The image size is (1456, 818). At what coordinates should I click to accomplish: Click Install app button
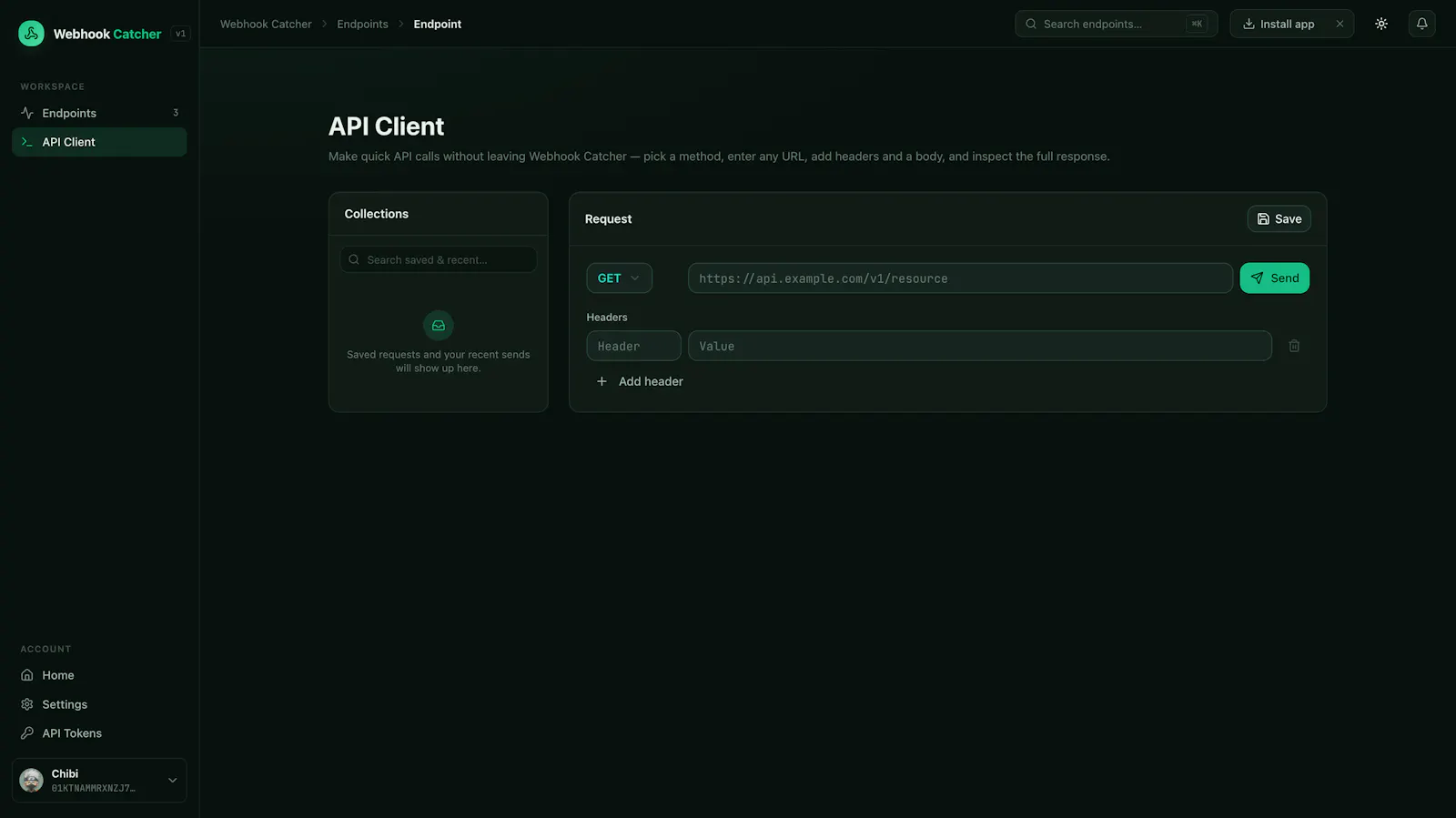pos(1279,24)
